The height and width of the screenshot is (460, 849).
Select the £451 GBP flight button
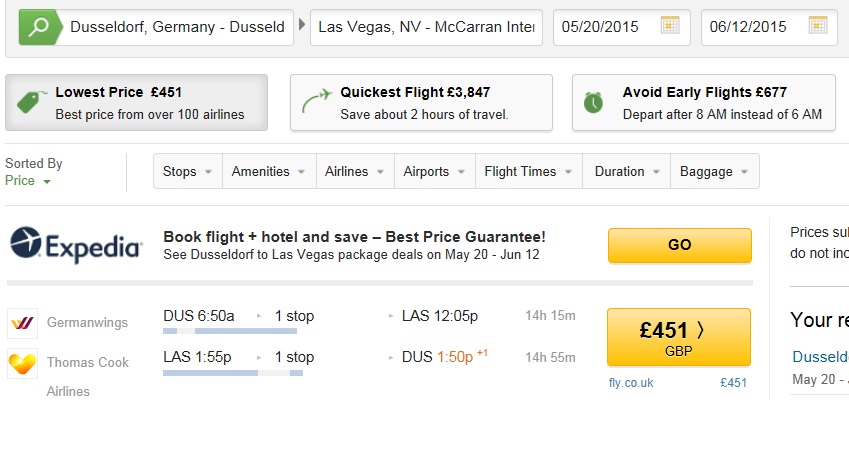[x=678, y=337]
